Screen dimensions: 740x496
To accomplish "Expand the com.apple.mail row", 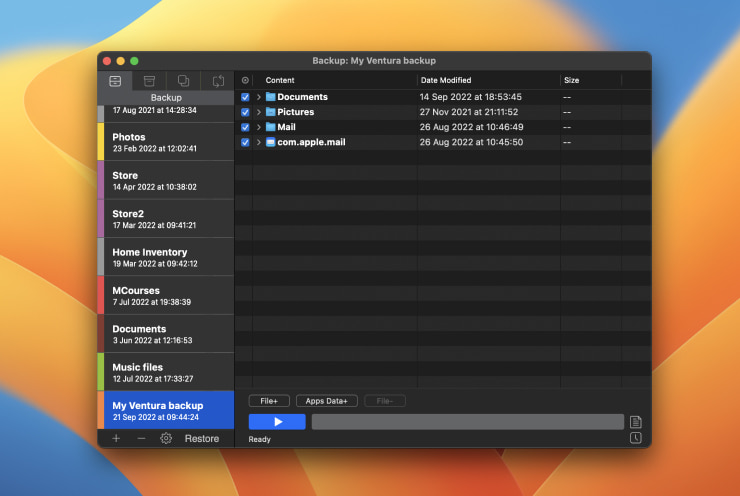I will pos(259,143).
